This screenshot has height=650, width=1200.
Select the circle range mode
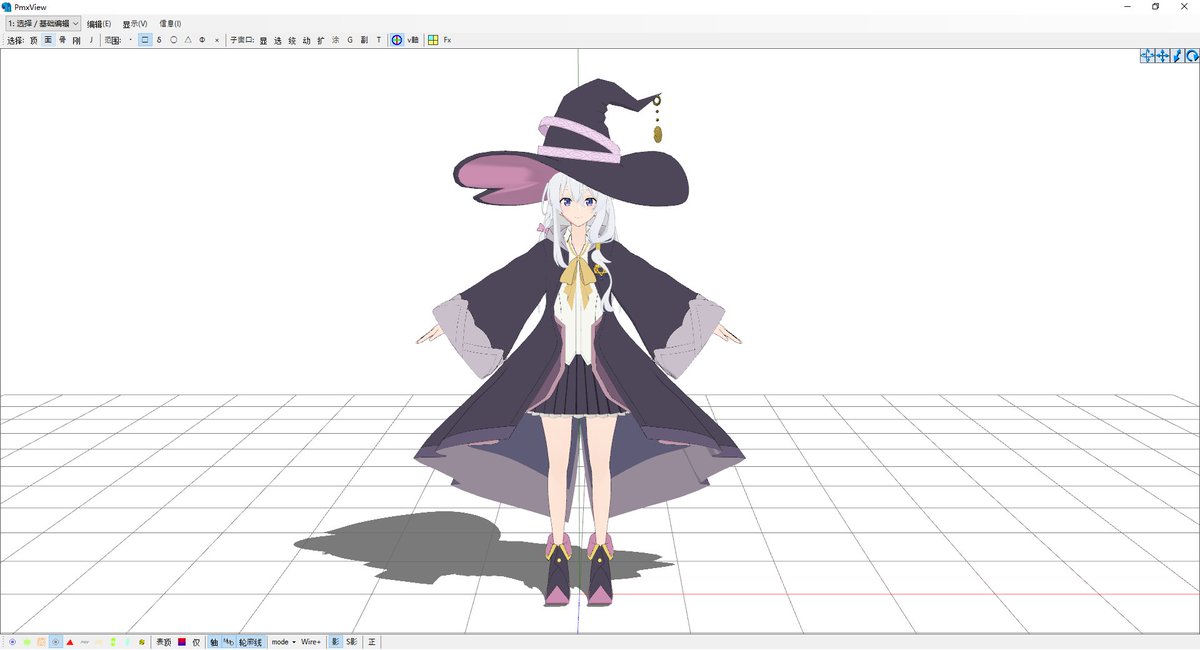tap(174, 40)
